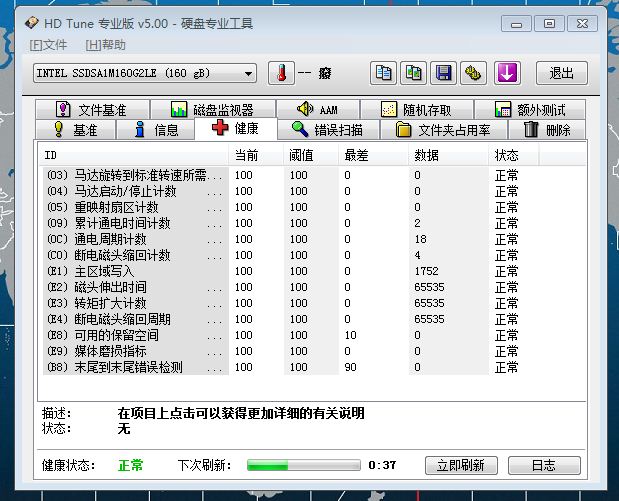Click worst value 90 in B8 row

pos(350,367)
